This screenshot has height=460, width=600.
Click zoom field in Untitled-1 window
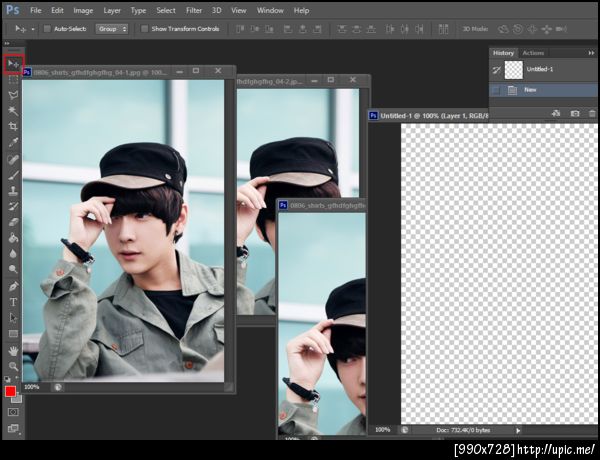[x=382, y=430]
